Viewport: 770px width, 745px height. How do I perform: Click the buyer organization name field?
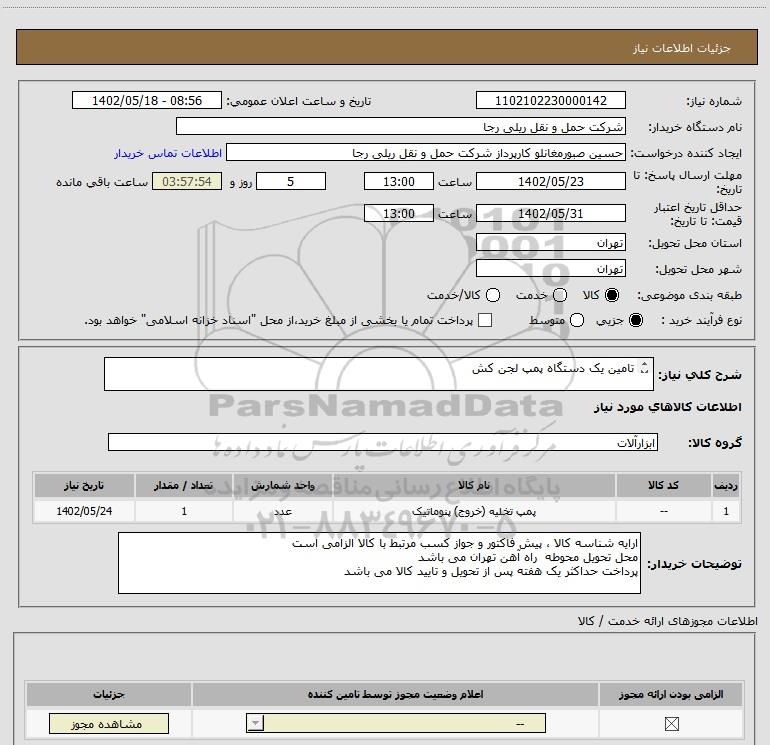point(401,126)
